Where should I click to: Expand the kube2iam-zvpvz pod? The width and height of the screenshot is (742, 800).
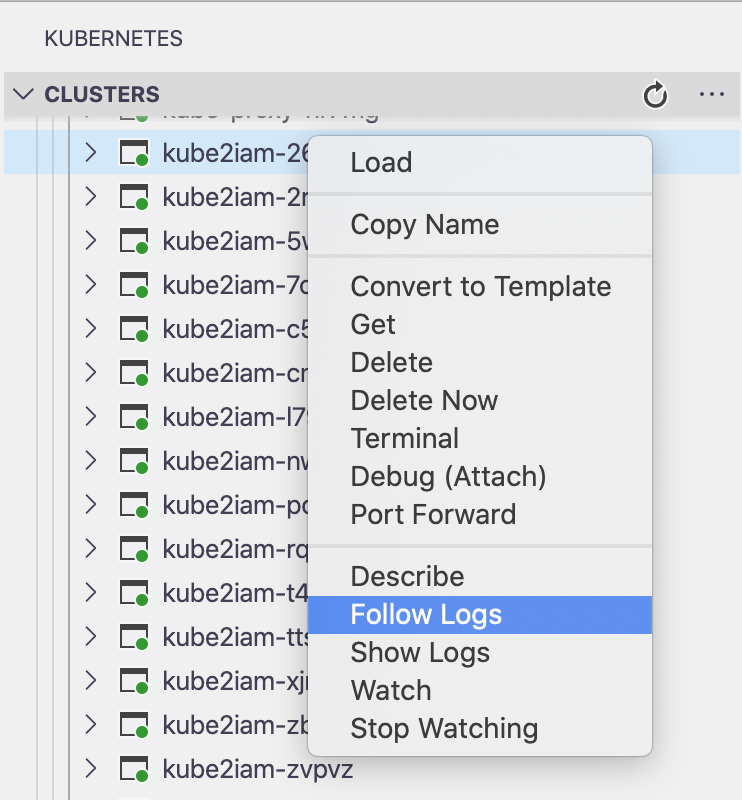pyautogui.click(x=90, y=769)
